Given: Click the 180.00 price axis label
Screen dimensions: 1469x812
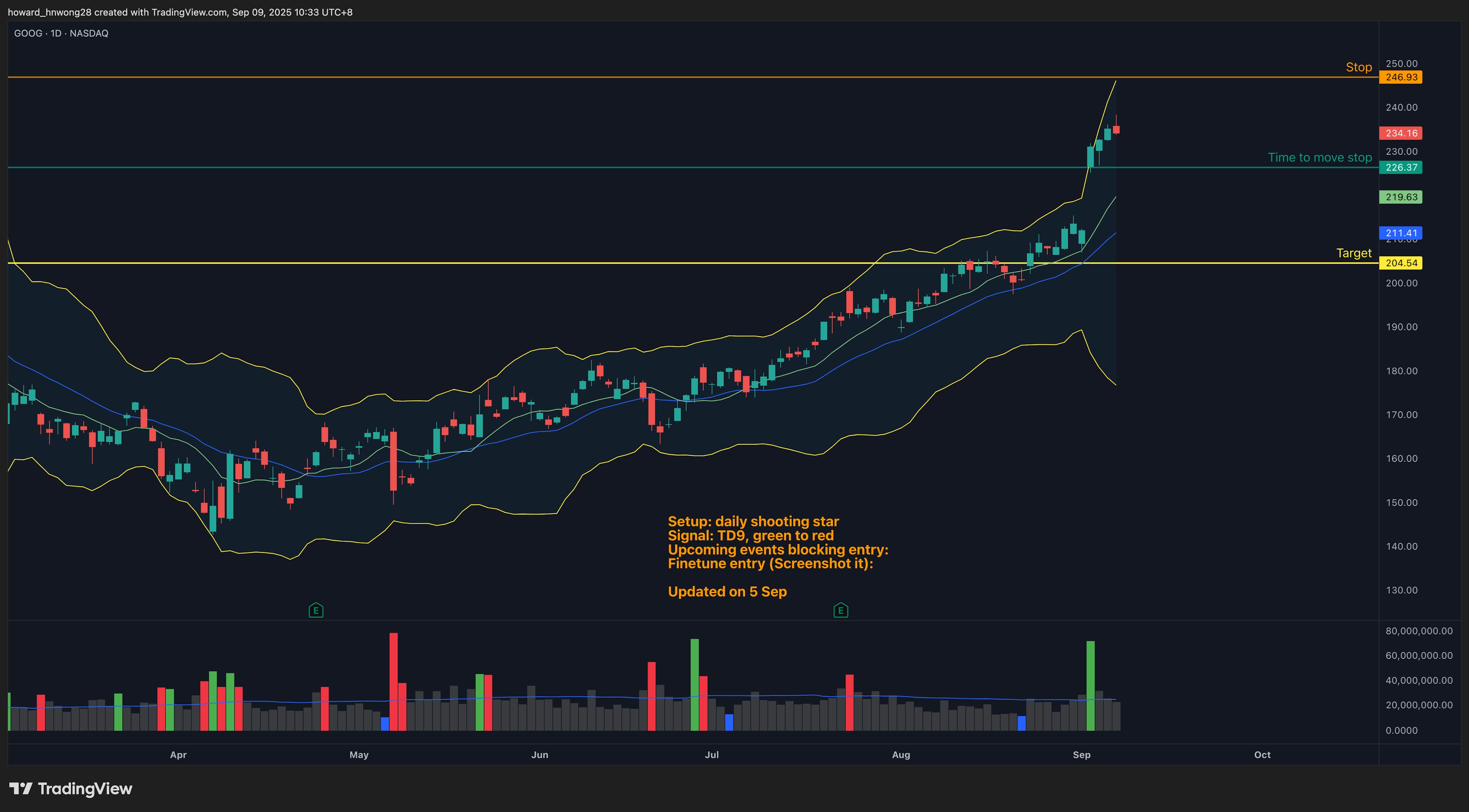Looking at the screenshot, I should (1401, 371).
